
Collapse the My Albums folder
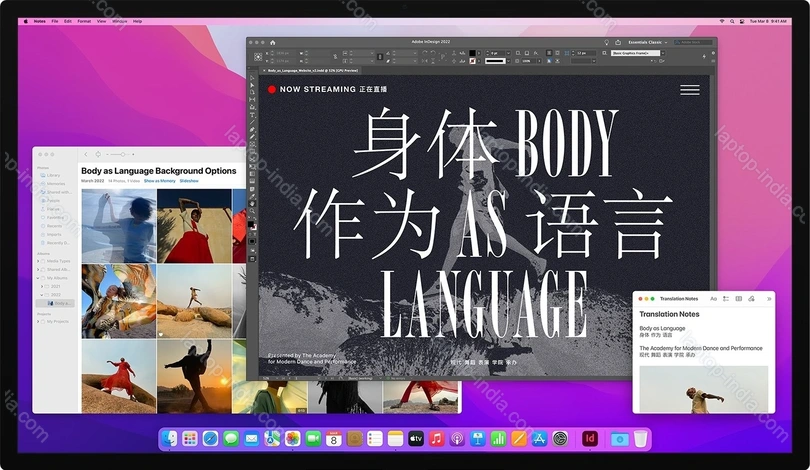tap(39, 277)
